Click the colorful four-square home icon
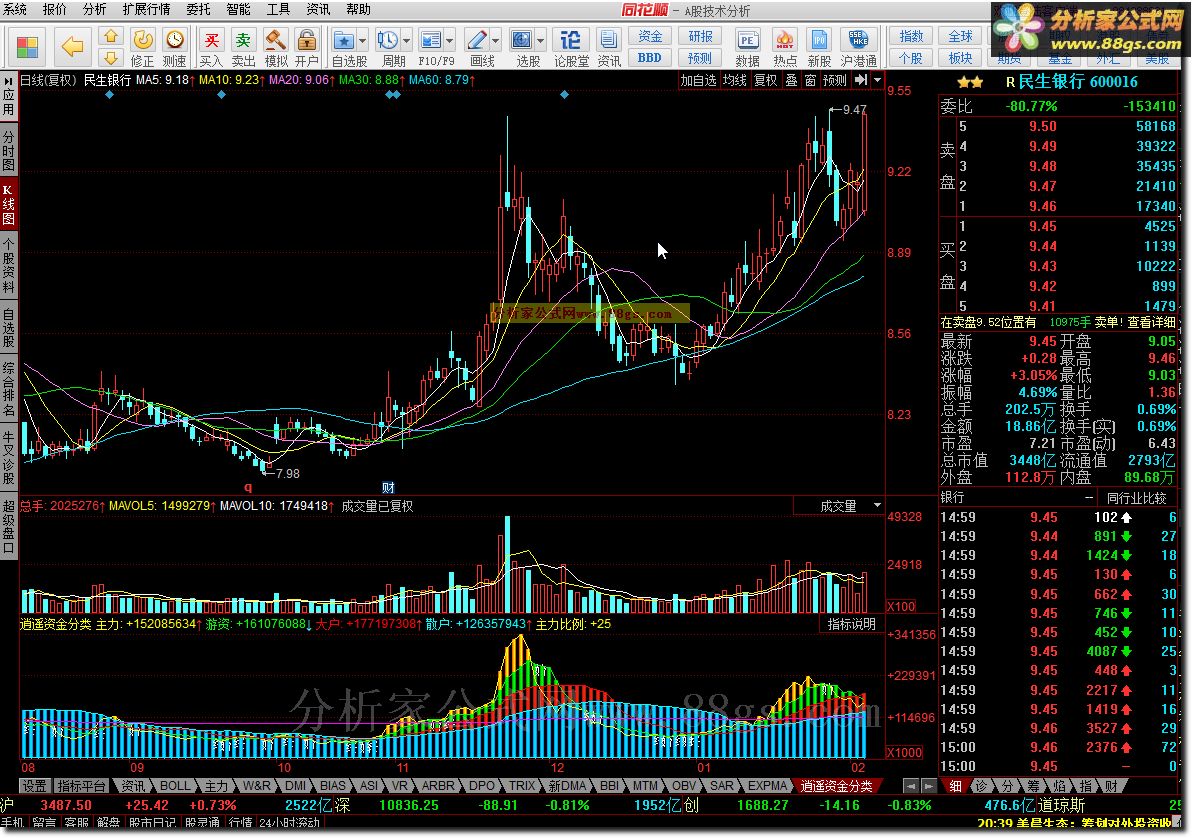The width and height of the screenshot is (1193, 838). (27, 47)
